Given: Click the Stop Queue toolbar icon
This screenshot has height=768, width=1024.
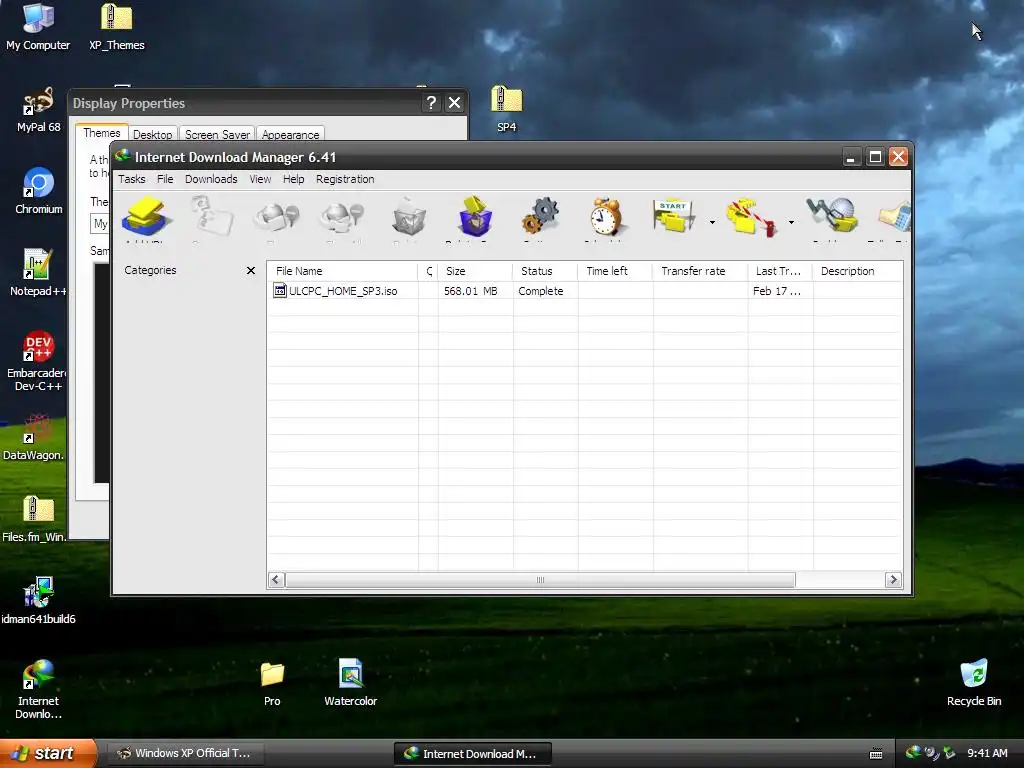Looking at the screenshot, I should click(x=751, y=217).
